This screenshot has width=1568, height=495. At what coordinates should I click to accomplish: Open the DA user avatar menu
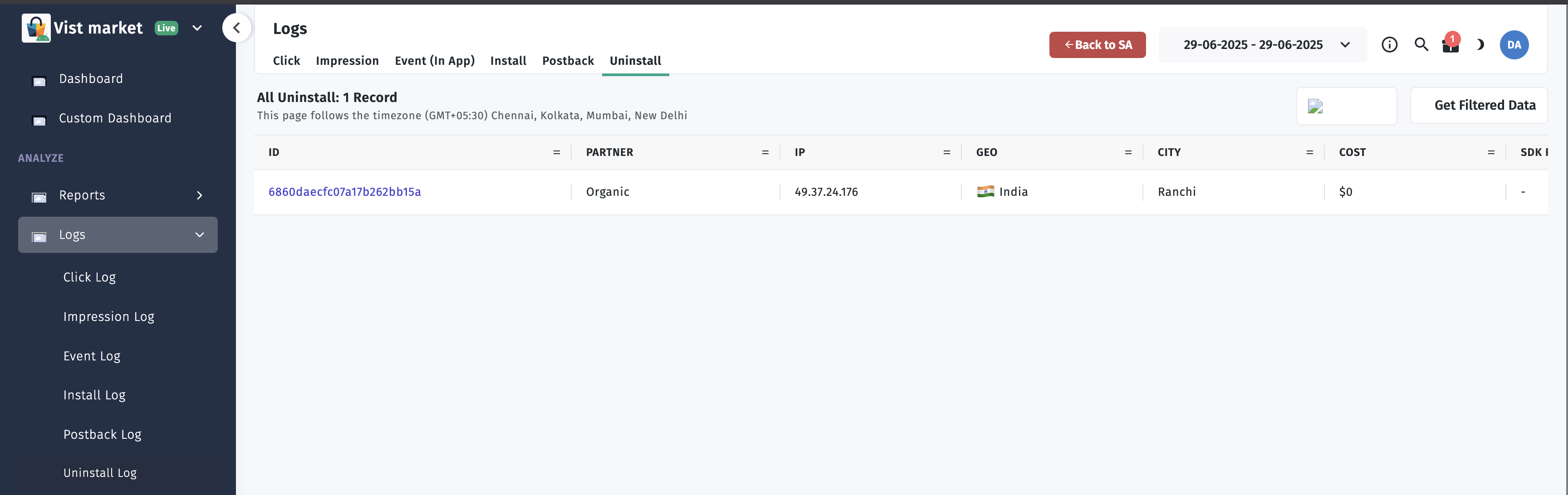tap(1514, 44)
